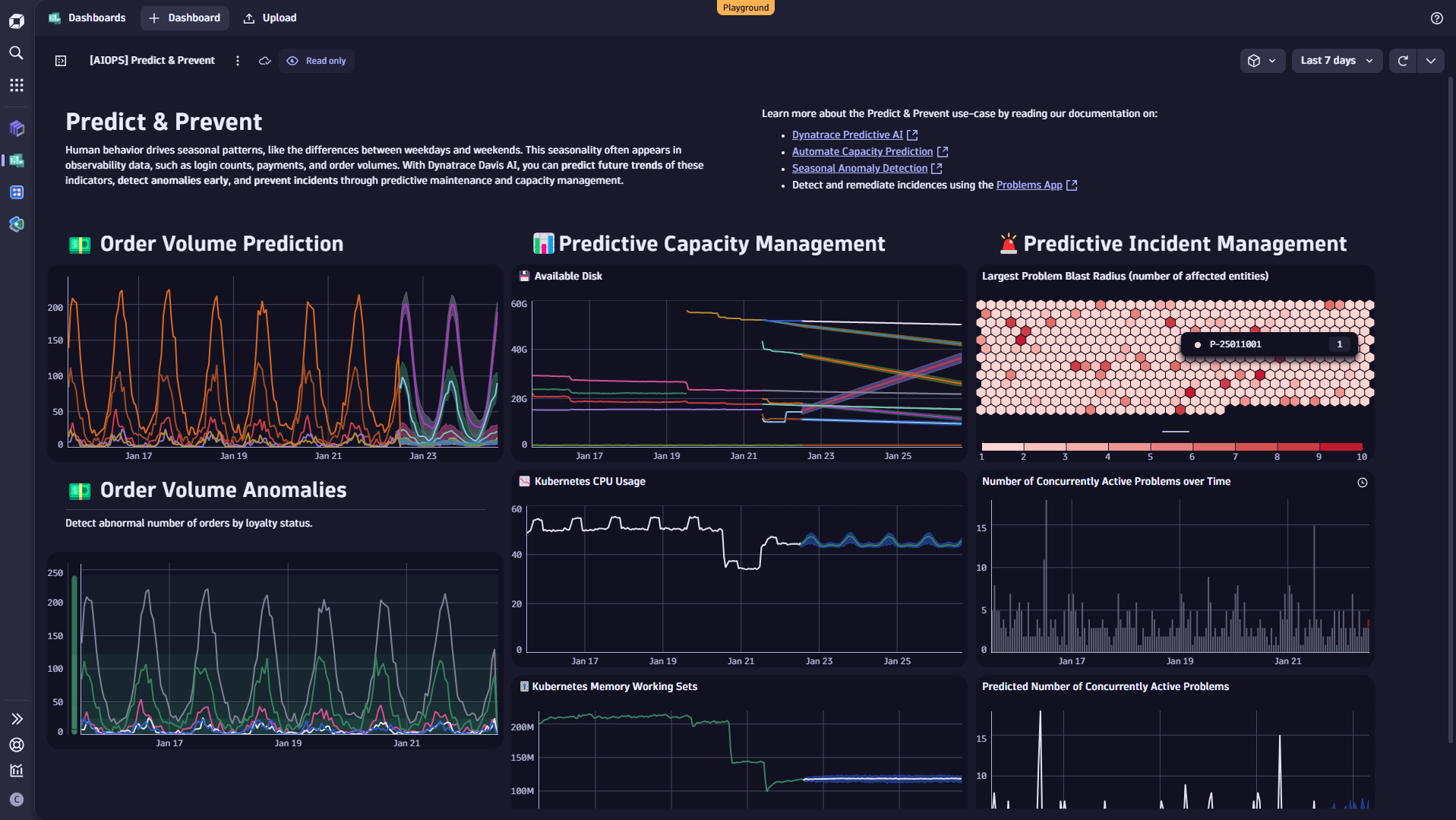Open the dashboard three-dot options menu
The height and width of the screenshot is (820, 1456).
238,60
